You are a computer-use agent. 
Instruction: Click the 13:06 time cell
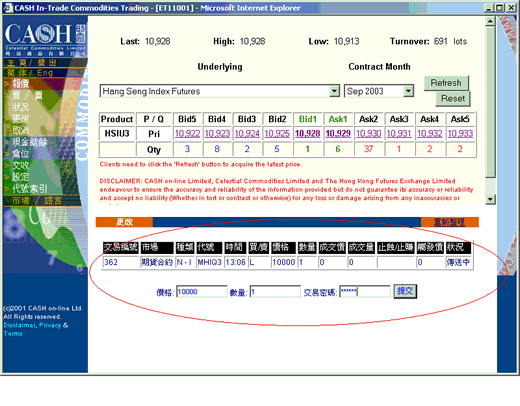click(235, 262)
